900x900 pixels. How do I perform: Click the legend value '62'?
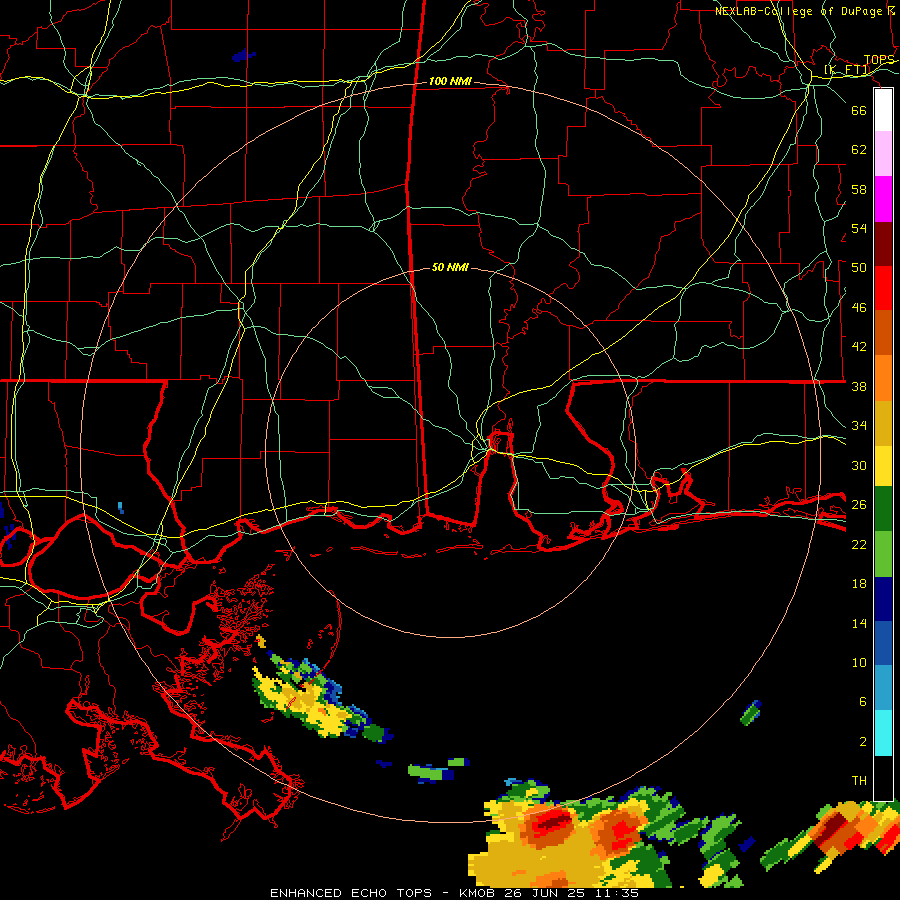point(859,150)
